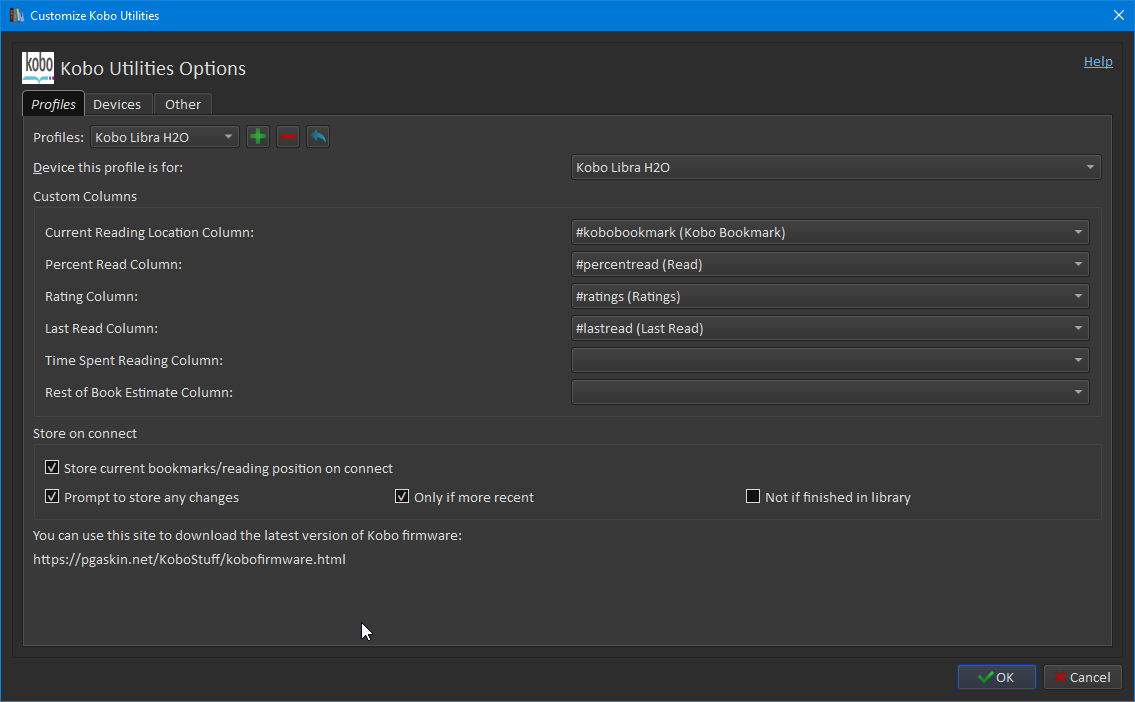
Task: Remove the profile with the red minus
Action: [288, 137]
